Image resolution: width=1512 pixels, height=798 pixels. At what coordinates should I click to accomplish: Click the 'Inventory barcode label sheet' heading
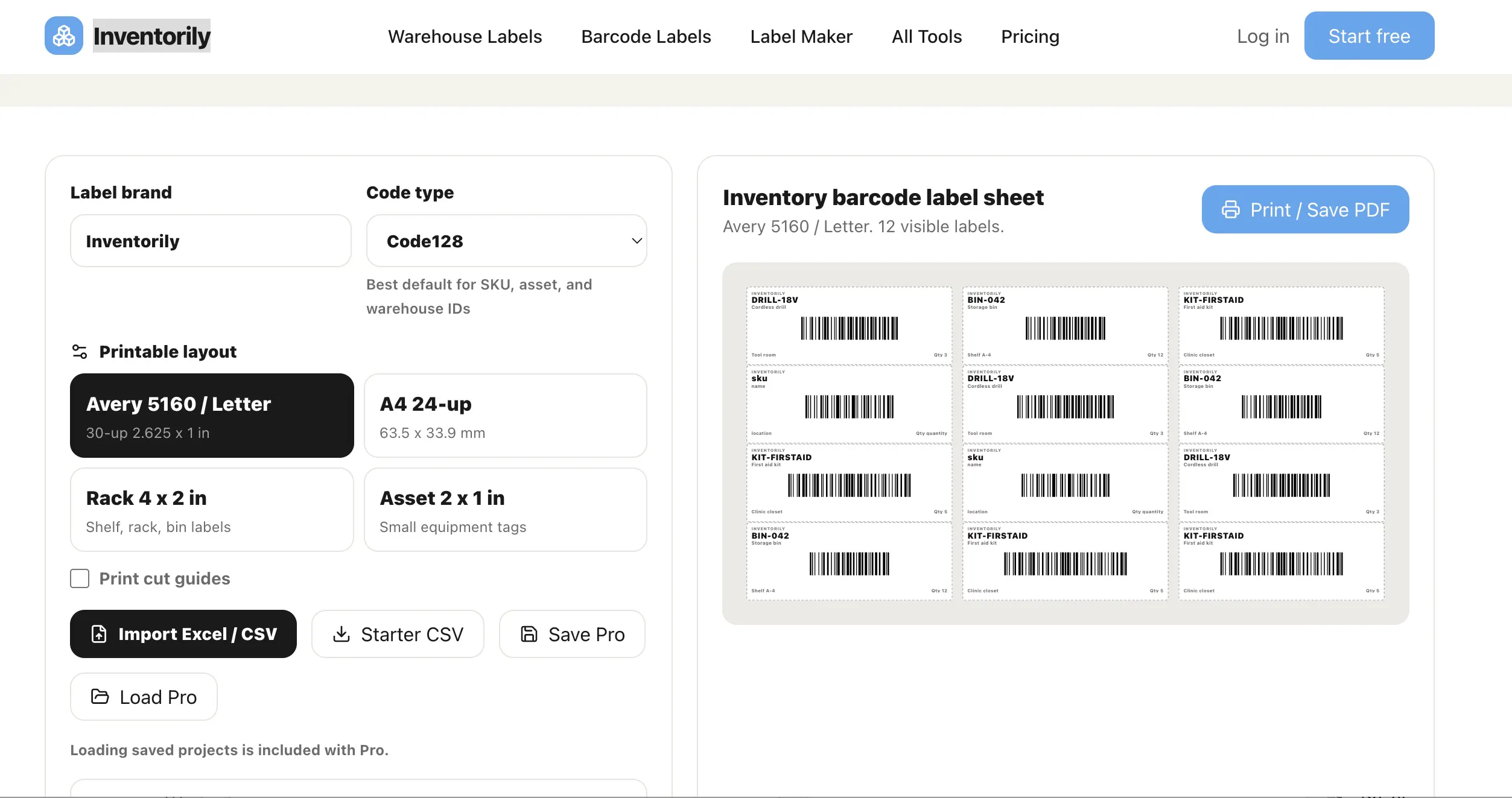pos(883,197)
